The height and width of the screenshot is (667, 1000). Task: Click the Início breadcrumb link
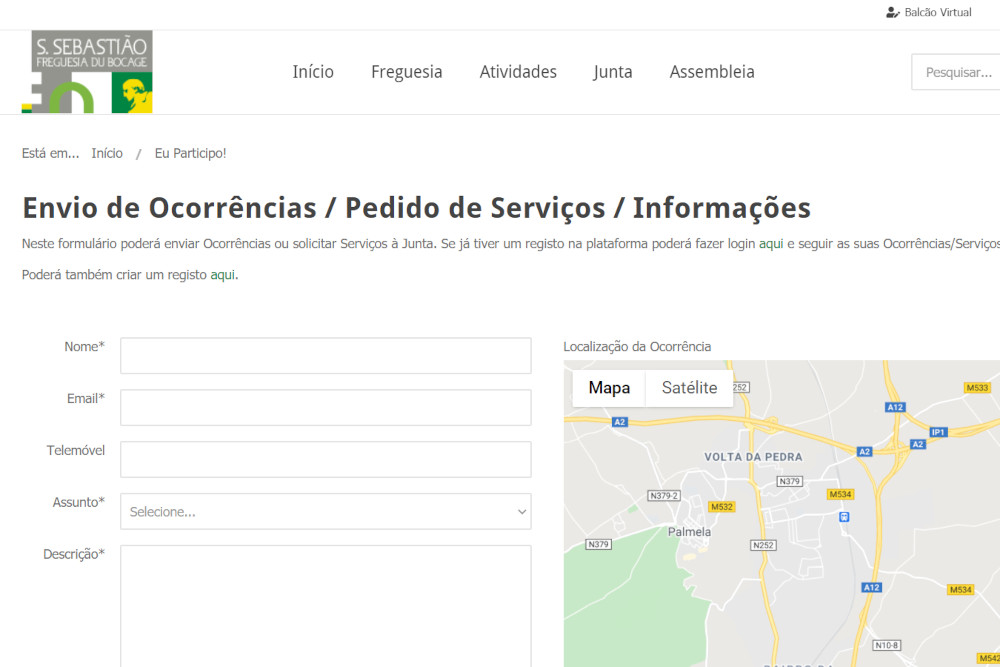coord(107,153)
